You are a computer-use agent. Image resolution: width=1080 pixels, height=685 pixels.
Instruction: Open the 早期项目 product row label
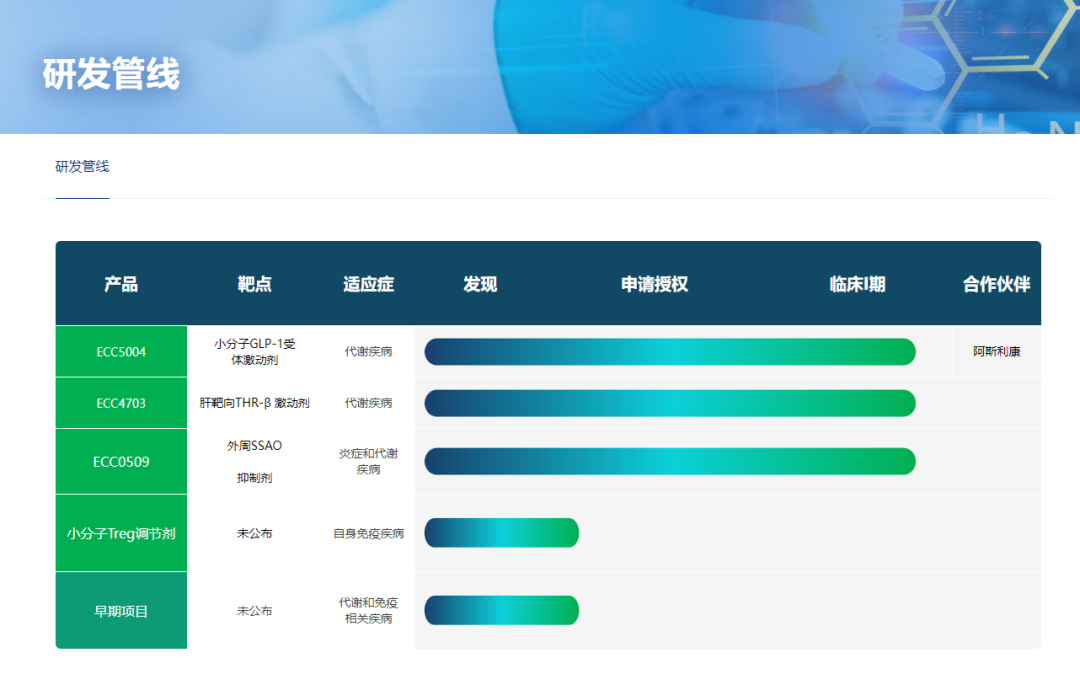point(121,610)
